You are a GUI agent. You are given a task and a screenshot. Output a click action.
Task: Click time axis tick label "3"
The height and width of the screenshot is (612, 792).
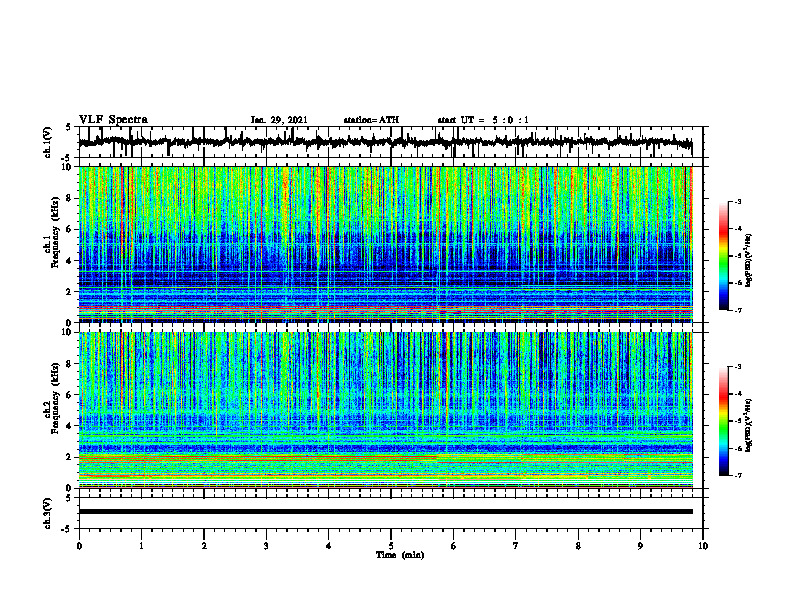[266, 546]
